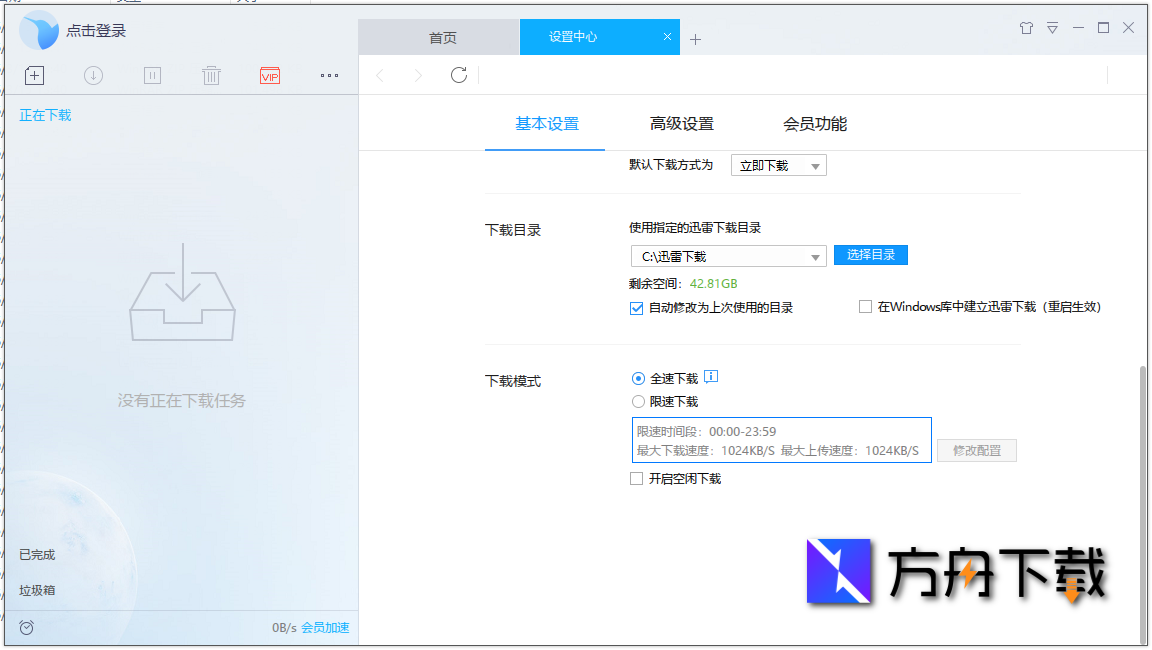Refresh the settings page

458,75
